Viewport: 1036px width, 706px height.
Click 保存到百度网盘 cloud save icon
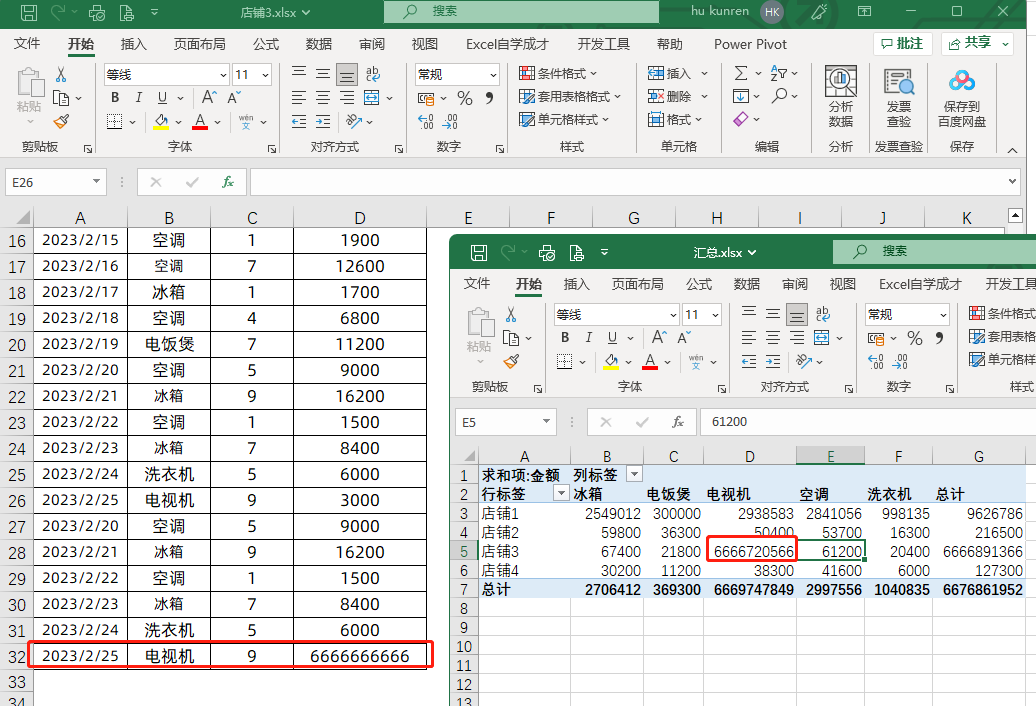[961, 96]
